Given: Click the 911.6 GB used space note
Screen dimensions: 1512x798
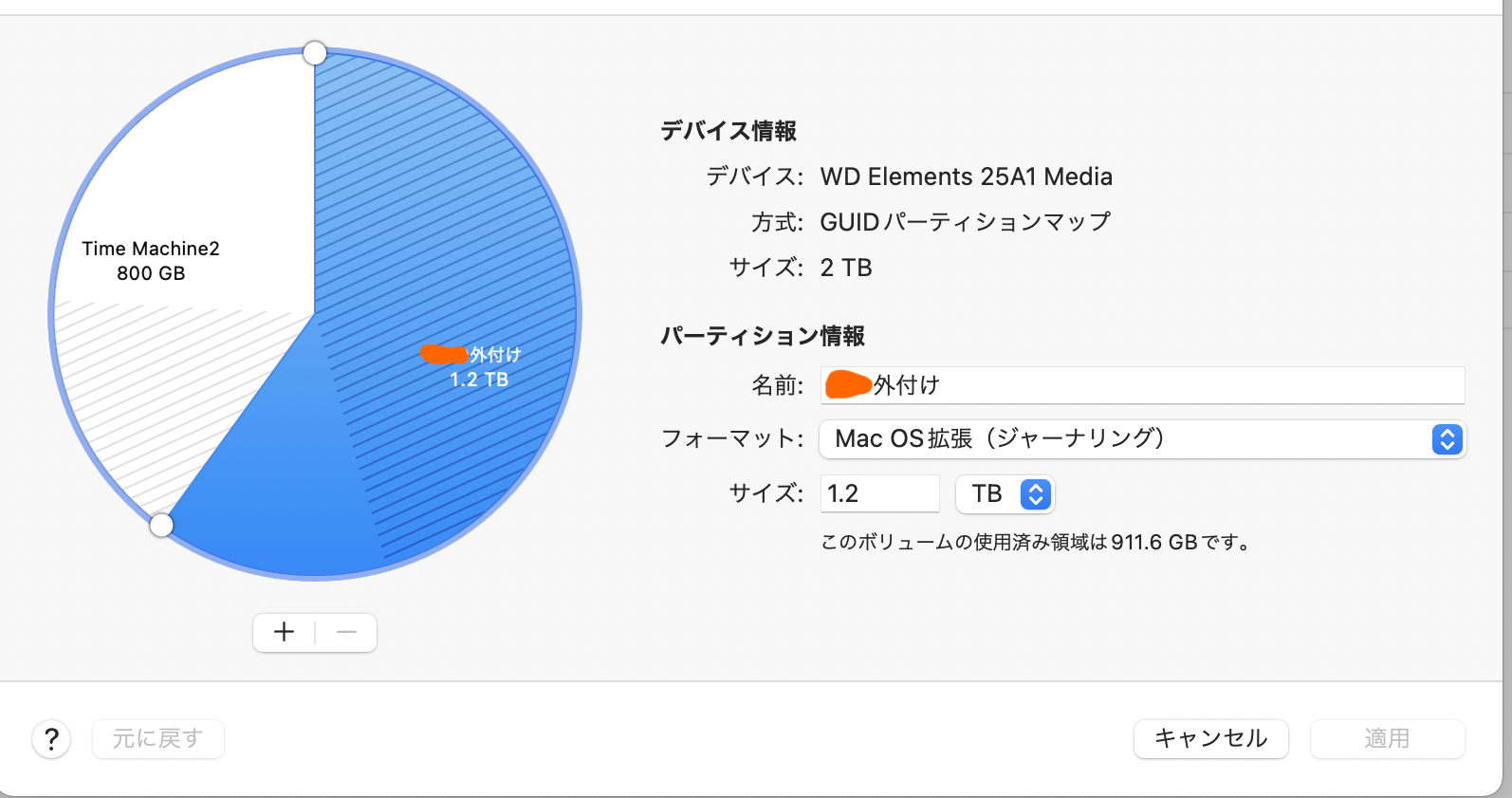Looking at the screenshot, I should pos(1036,543).
